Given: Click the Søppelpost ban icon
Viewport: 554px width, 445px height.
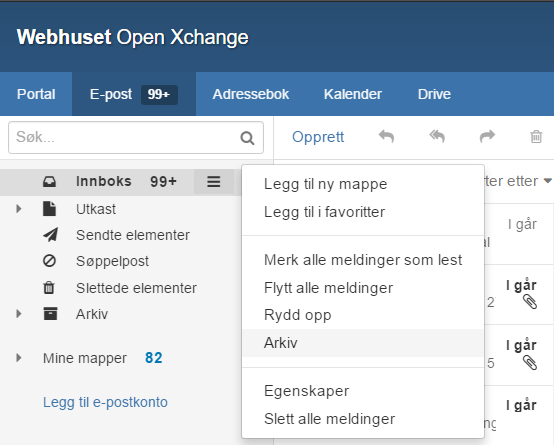Looking at the screenshot, I should (x=49, y=261).
